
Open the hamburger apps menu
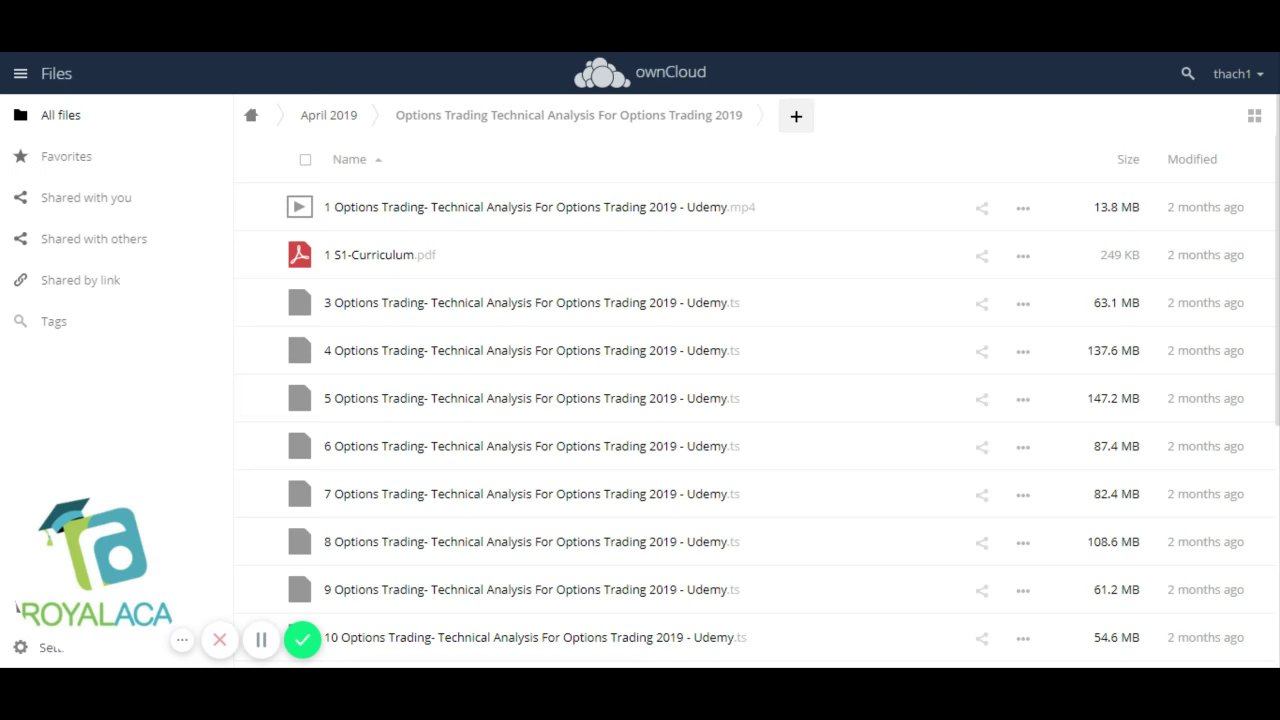[x=20, y=73]
